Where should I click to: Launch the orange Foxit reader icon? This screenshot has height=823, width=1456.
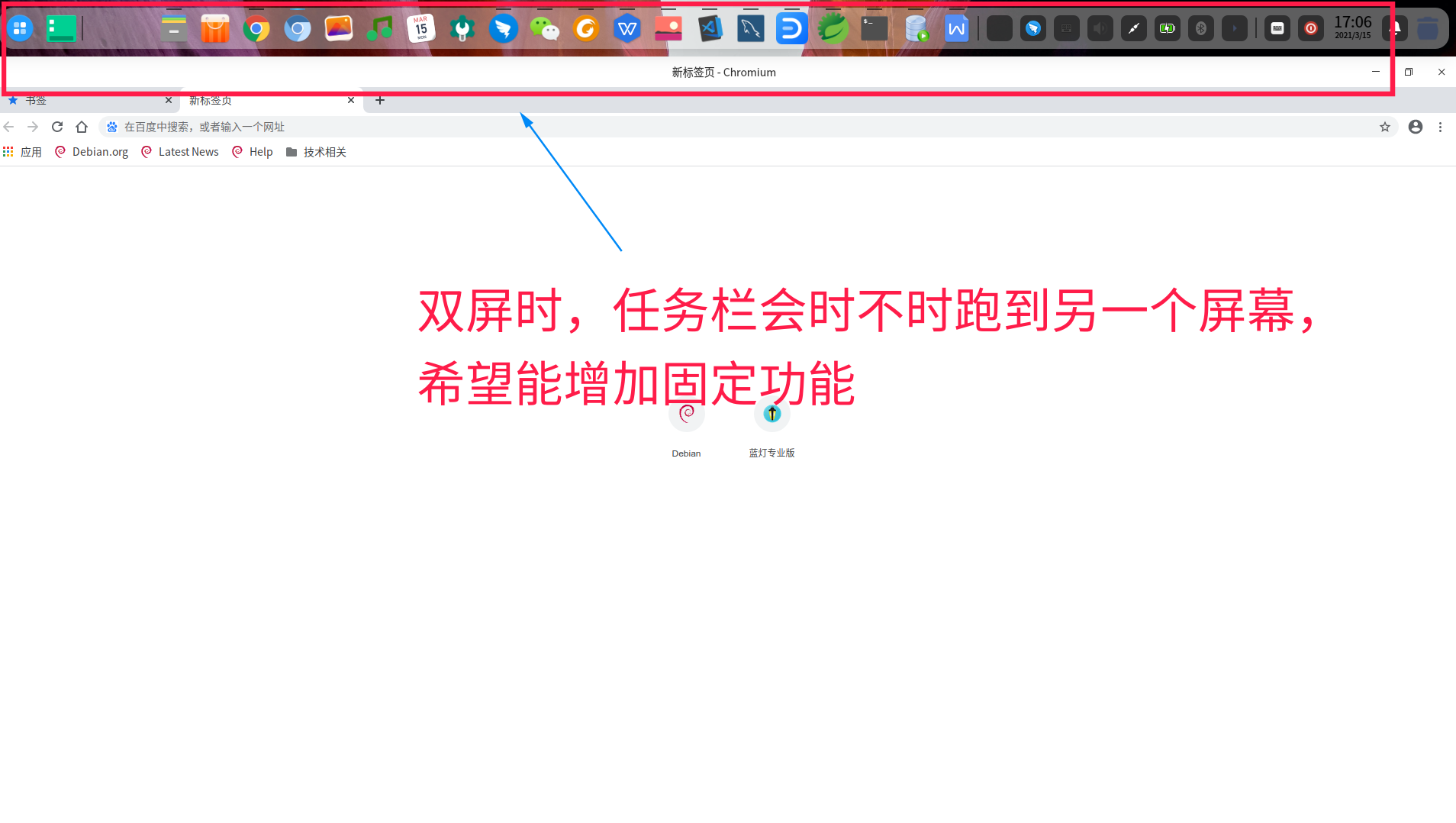click(x=586, y=29)
